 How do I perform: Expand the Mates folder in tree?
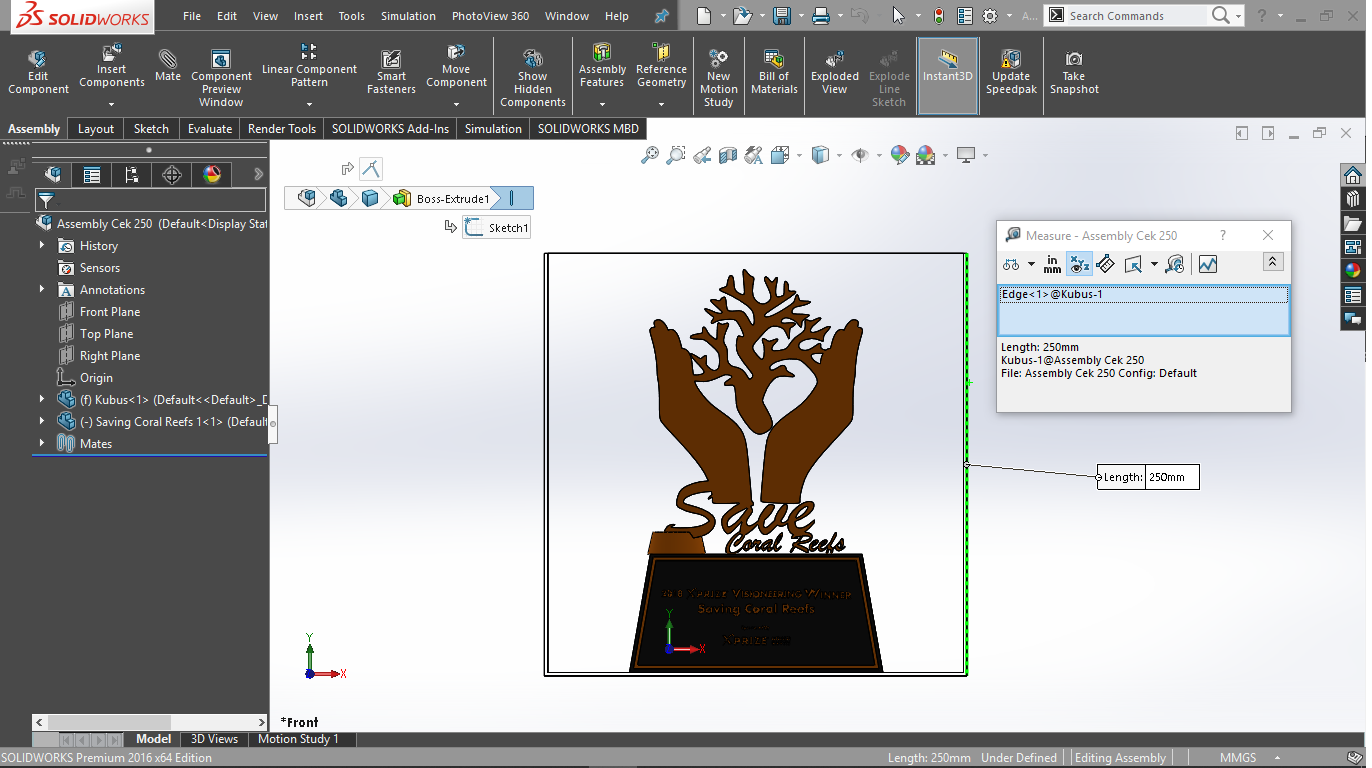[x=42, y=444]
